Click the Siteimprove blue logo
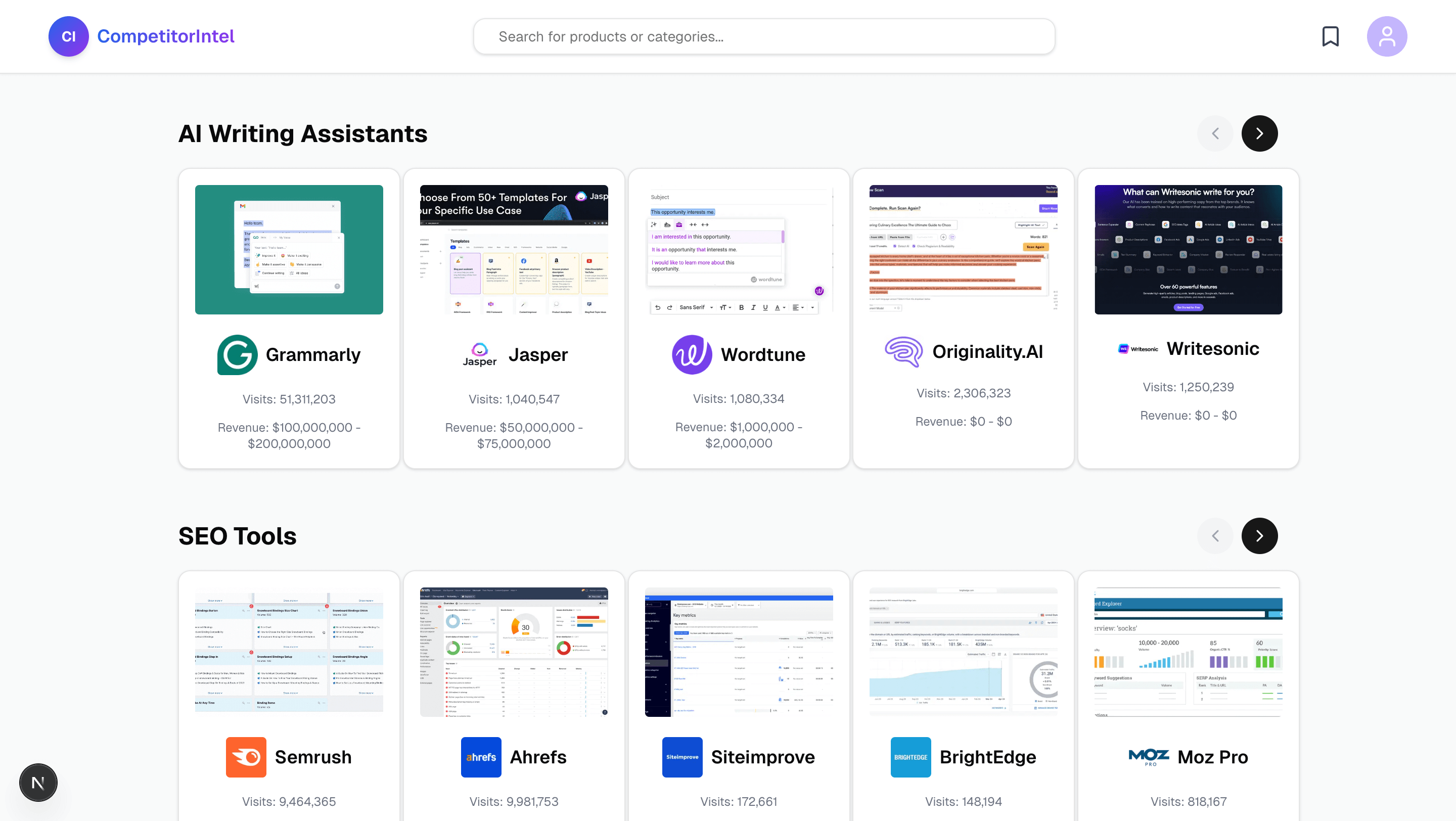The image size is (1456, 821). 682,757
